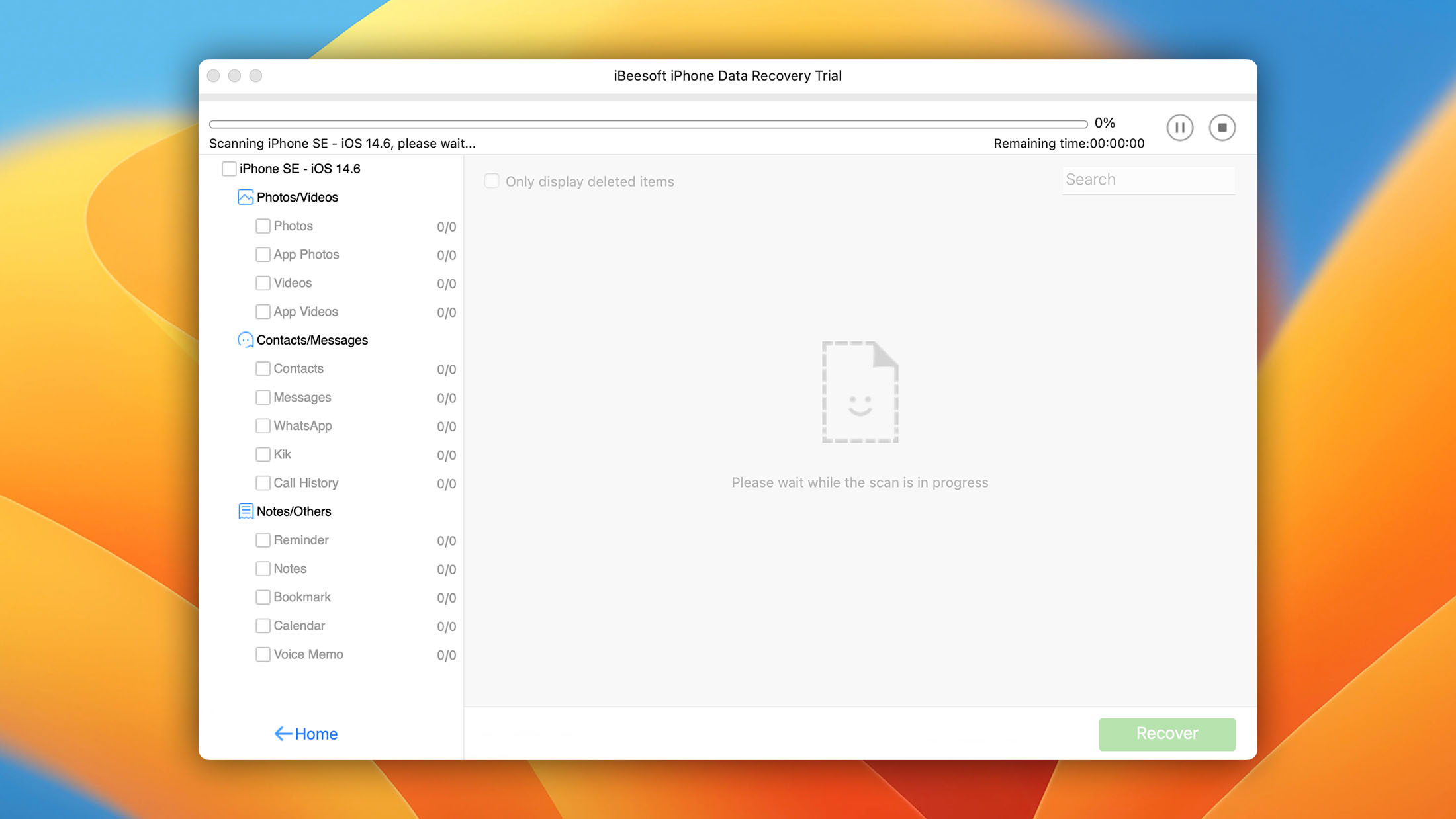Check the Reminder checkbox

(x=263, y=540)
